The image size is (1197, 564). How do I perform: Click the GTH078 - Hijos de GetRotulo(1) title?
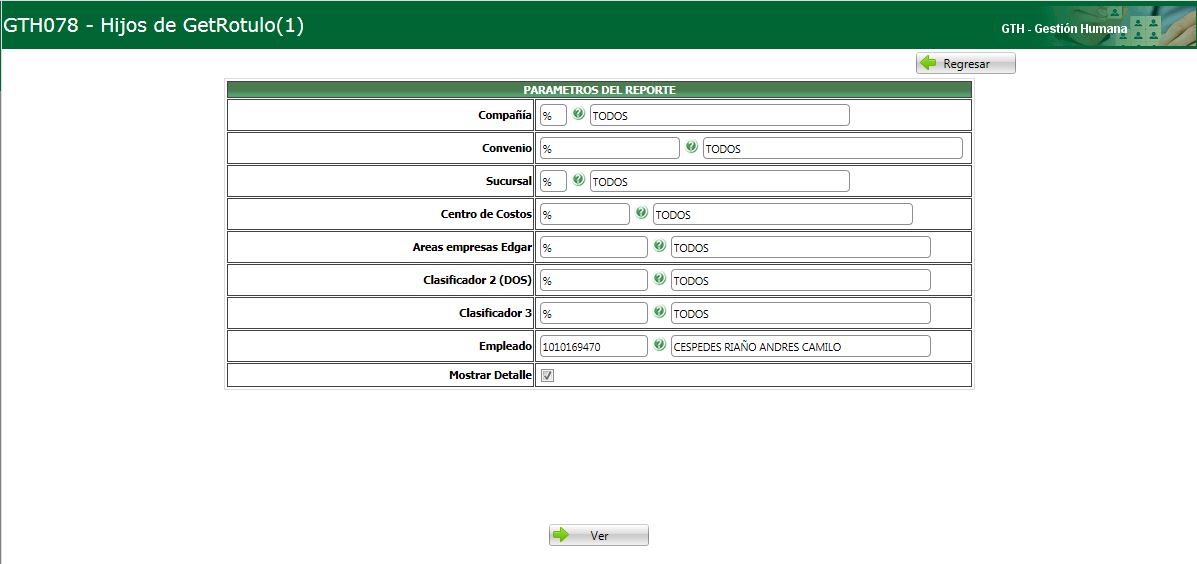[154, 26]
